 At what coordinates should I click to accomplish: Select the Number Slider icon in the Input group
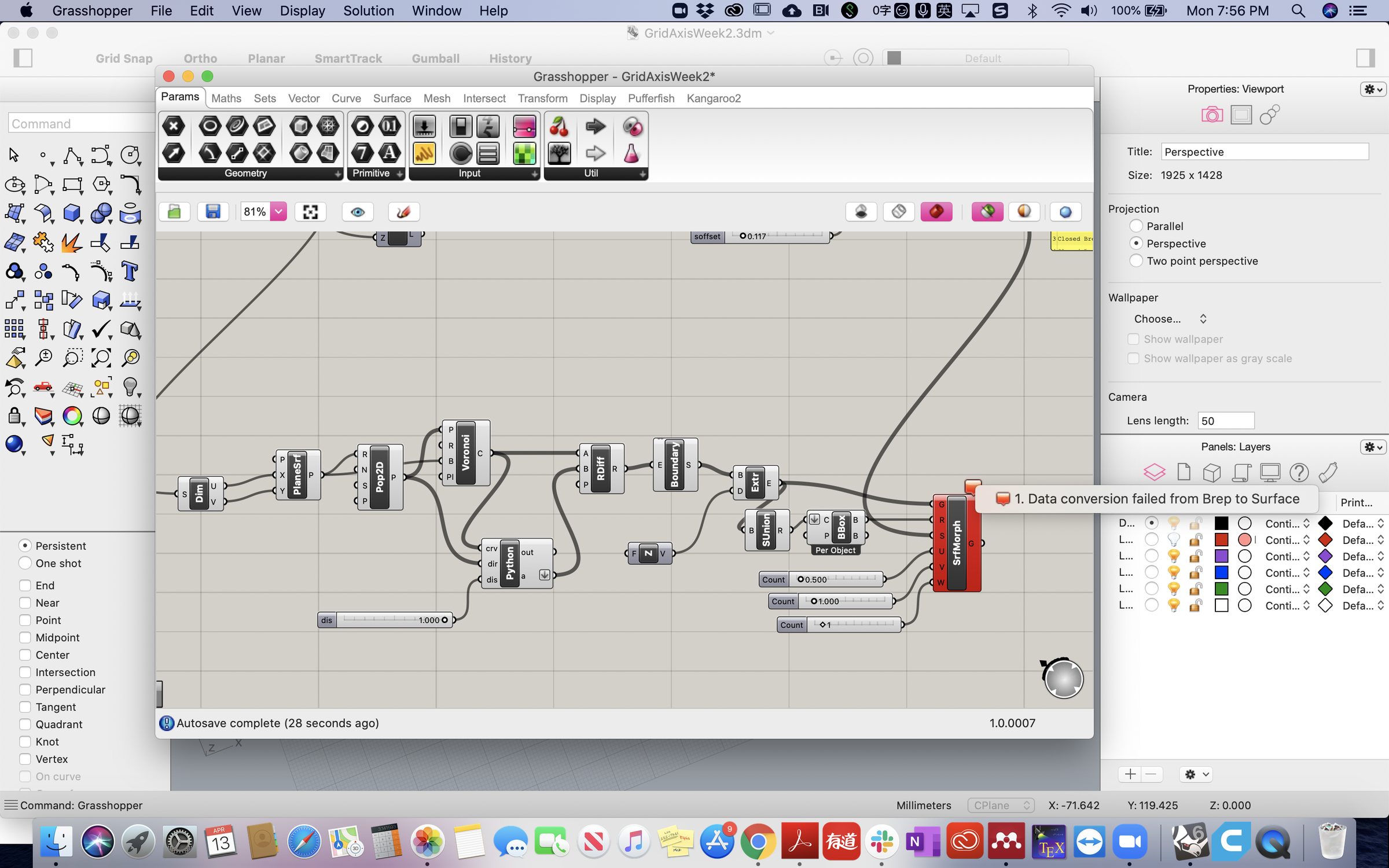[x=424, y=126]
